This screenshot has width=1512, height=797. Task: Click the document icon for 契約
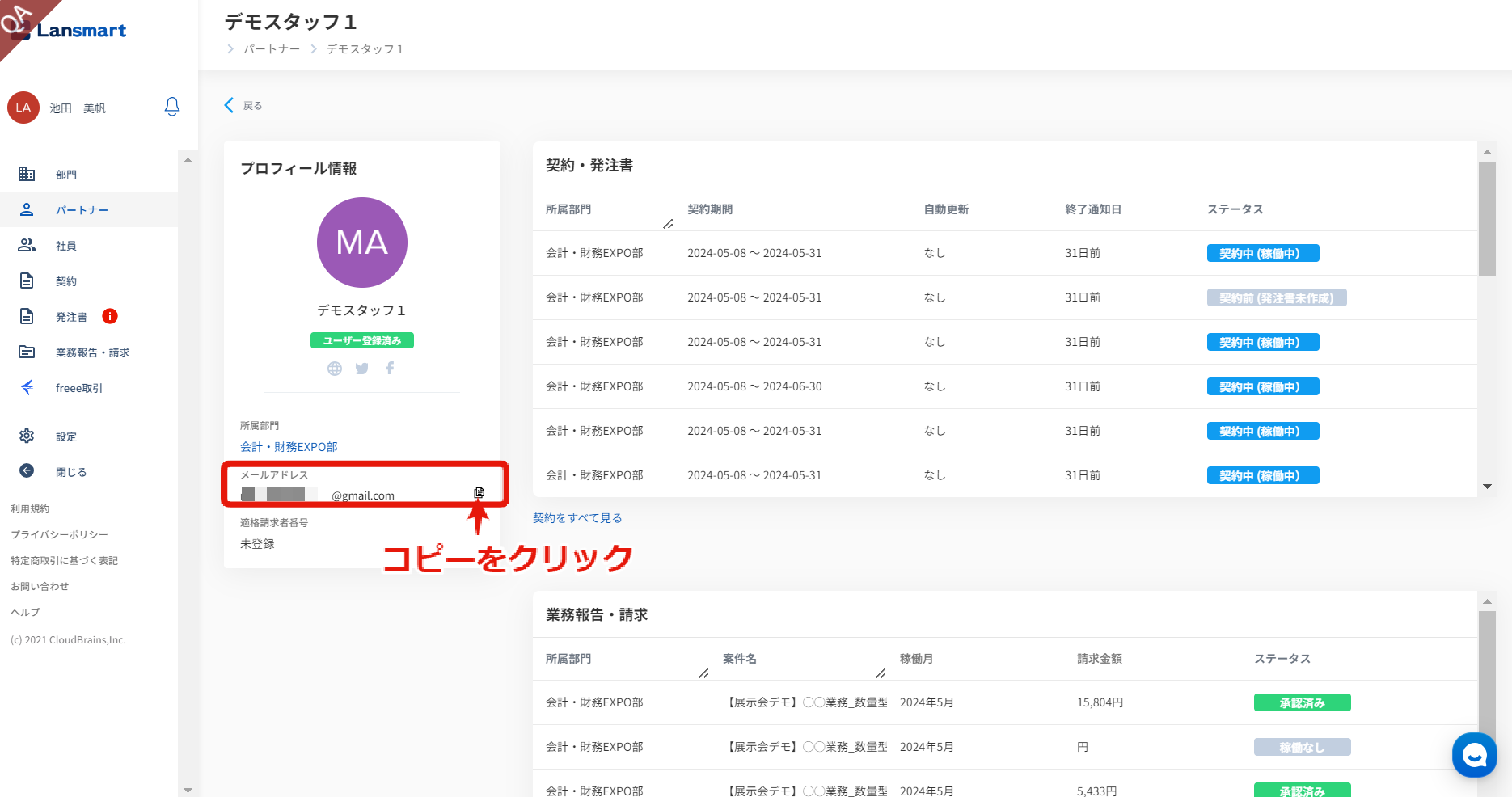[27, 280]
